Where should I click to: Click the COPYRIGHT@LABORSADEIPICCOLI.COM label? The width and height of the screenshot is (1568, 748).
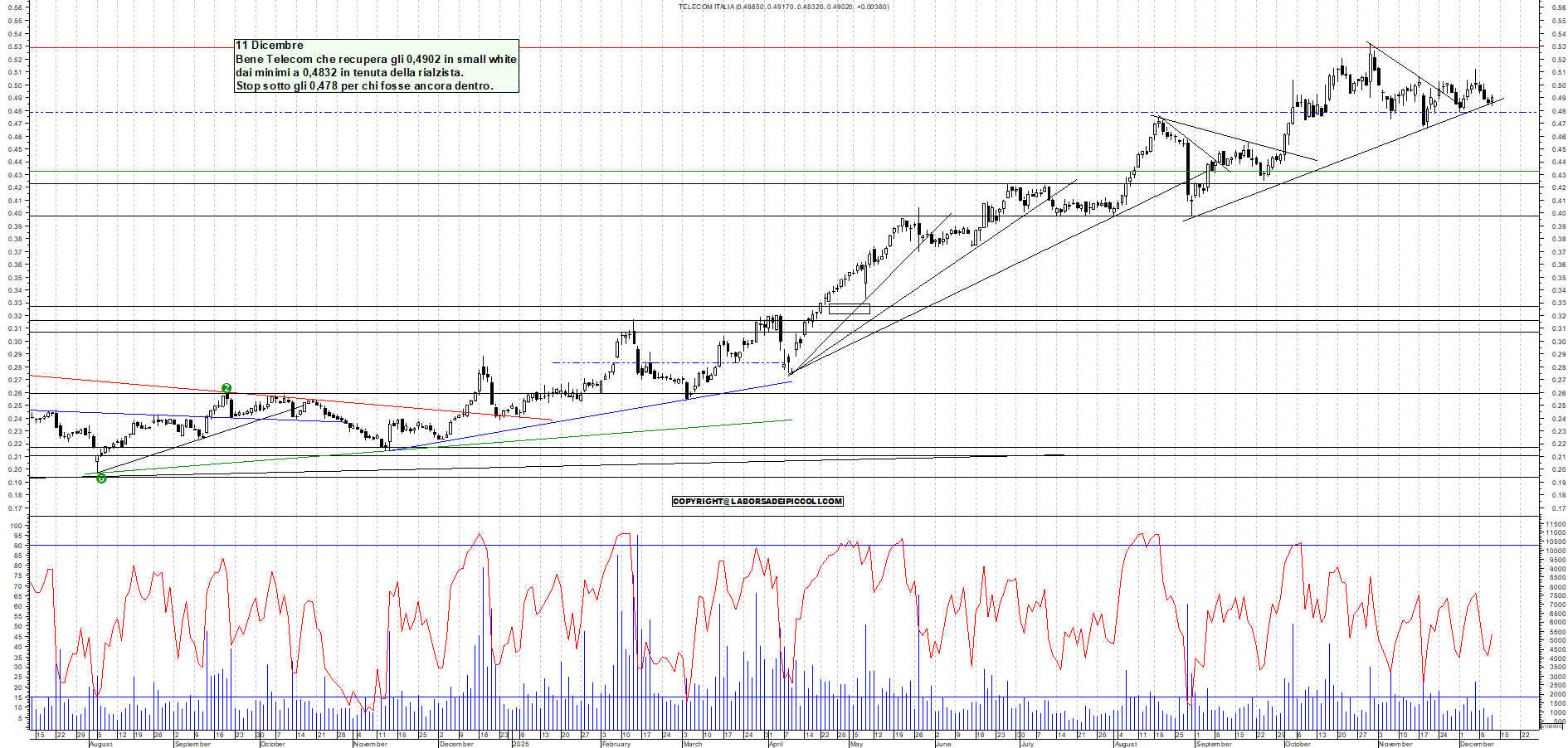point(757,501)
